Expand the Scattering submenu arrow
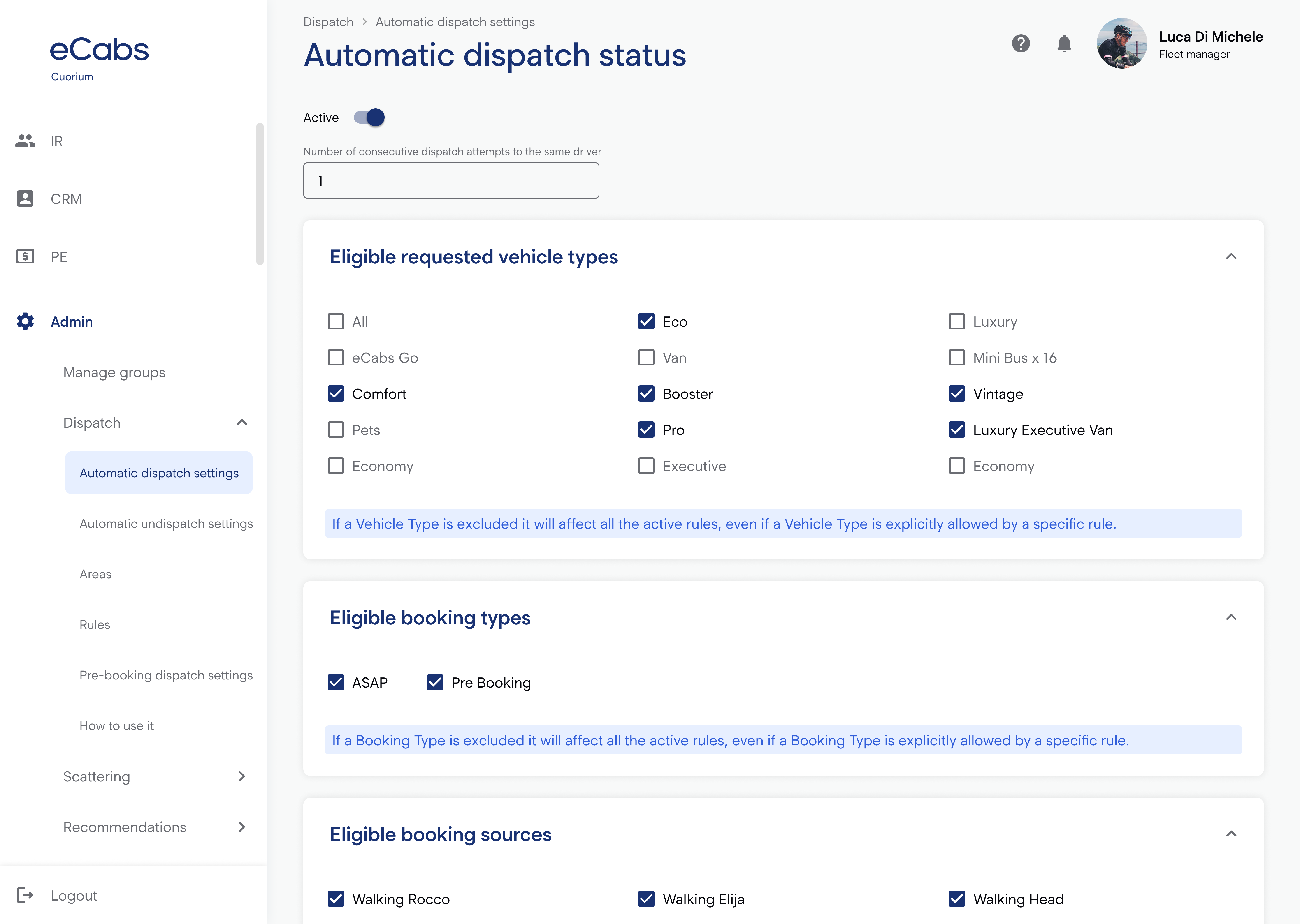The image size is (1300, 924). point(242,777)
